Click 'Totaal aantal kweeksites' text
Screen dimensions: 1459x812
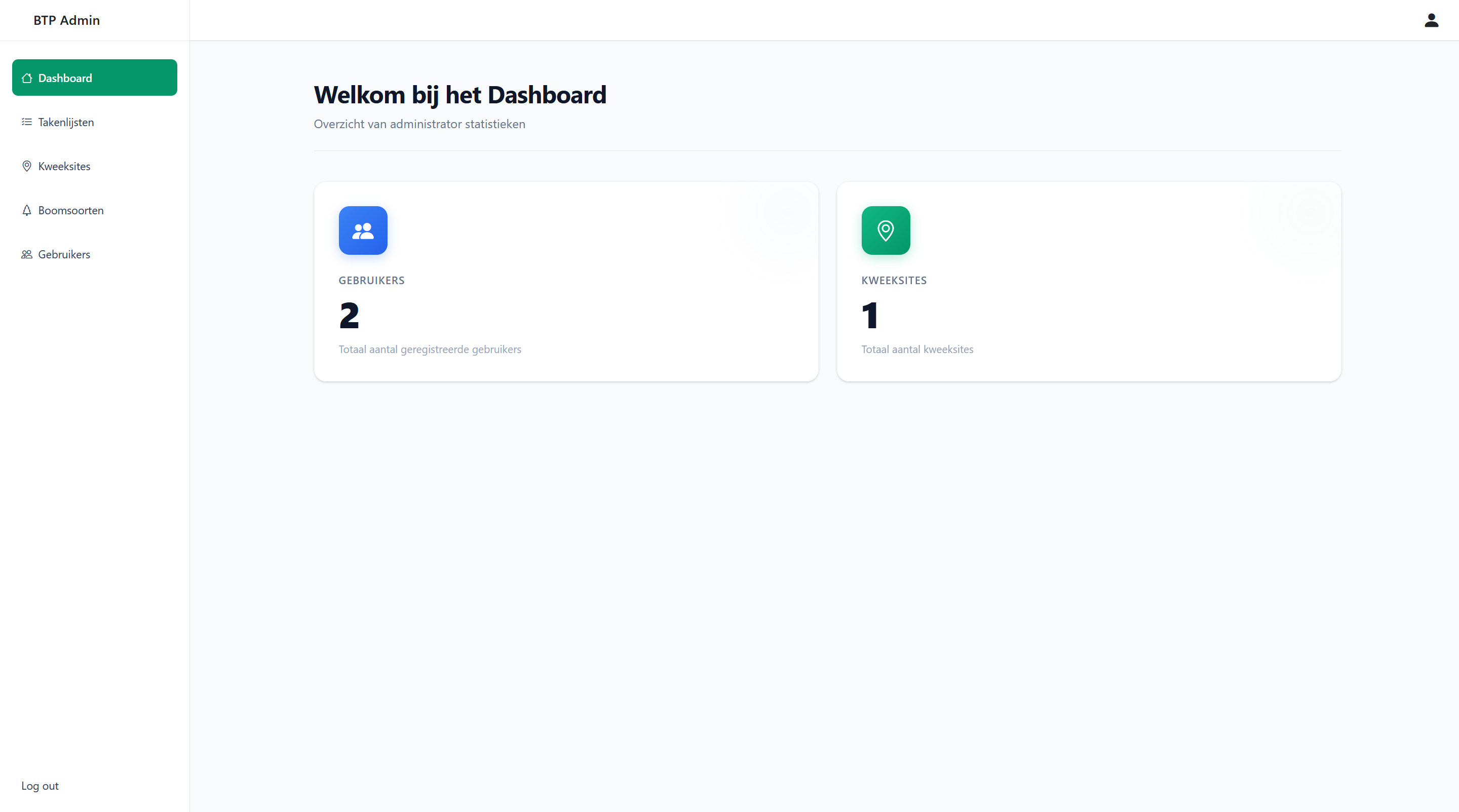point(917,350)
